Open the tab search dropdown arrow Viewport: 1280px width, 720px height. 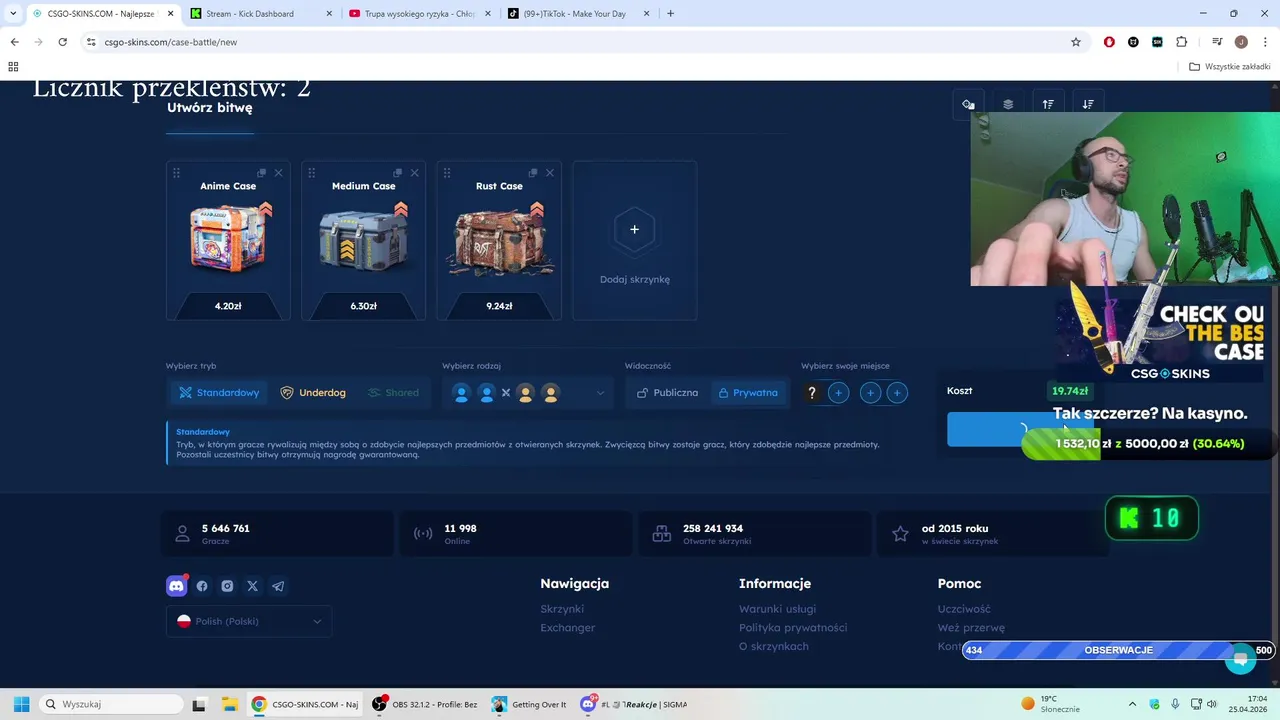click(12, 14)
